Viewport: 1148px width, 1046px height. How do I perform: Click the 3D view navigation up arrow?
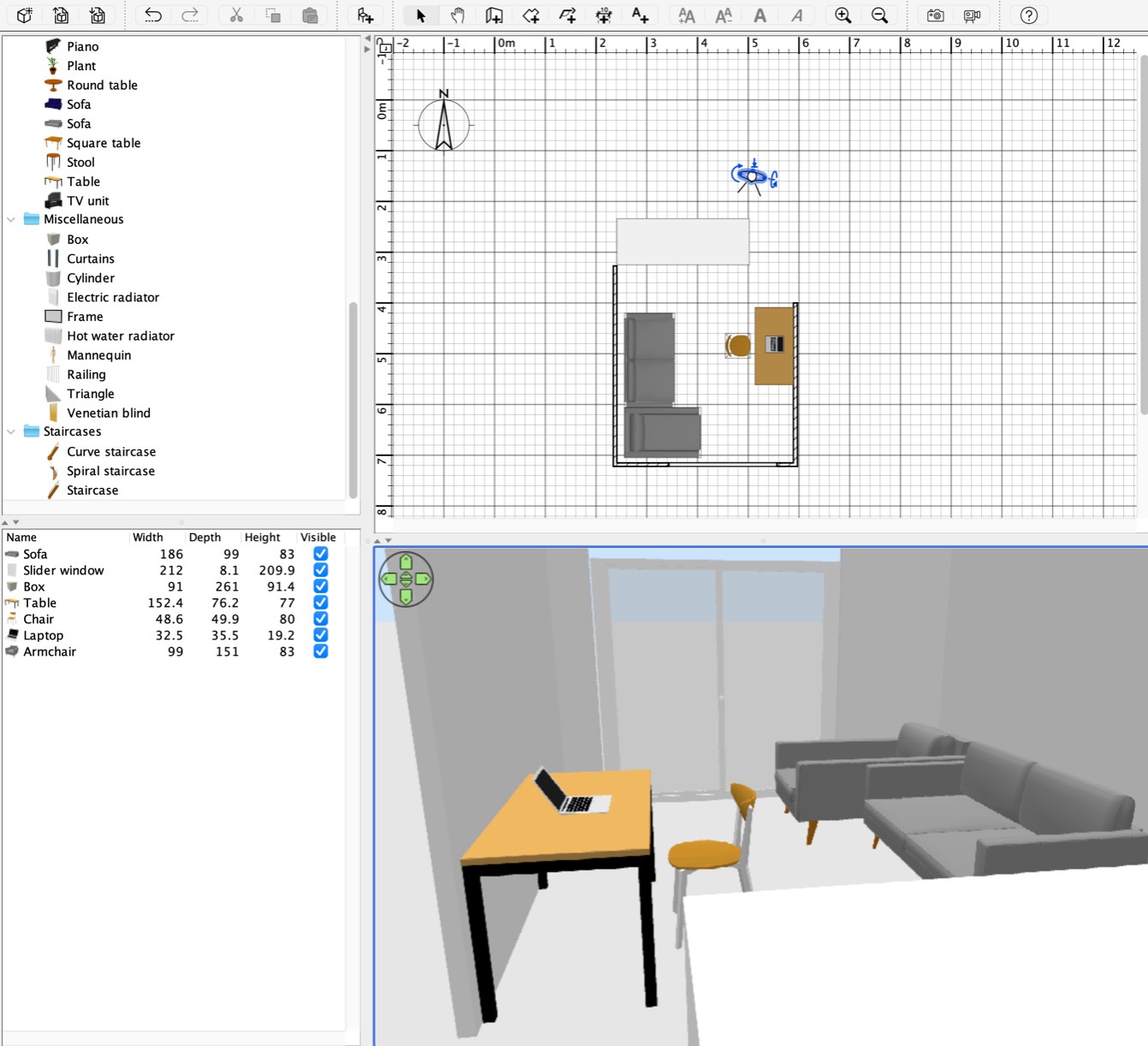(406, 562)
